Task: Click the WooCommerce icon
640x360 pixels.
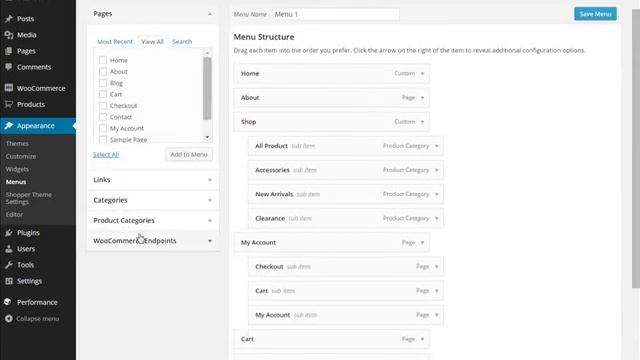Action: click(9, 88)
